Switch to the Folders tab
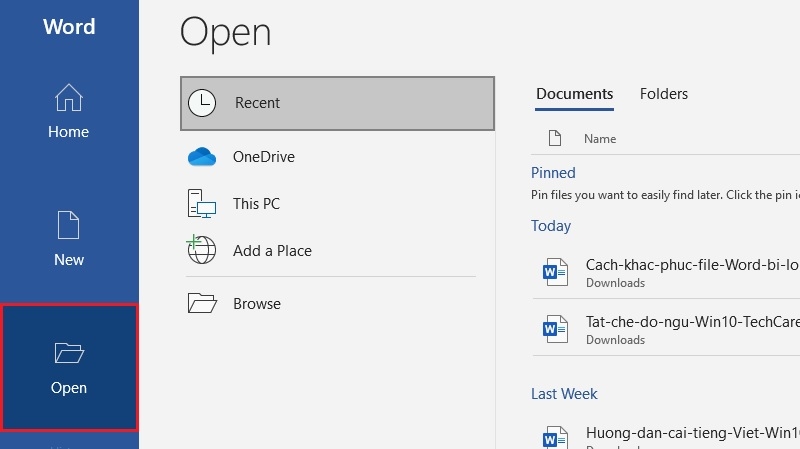This screenshot has height=449, width=800. (664, 94)
